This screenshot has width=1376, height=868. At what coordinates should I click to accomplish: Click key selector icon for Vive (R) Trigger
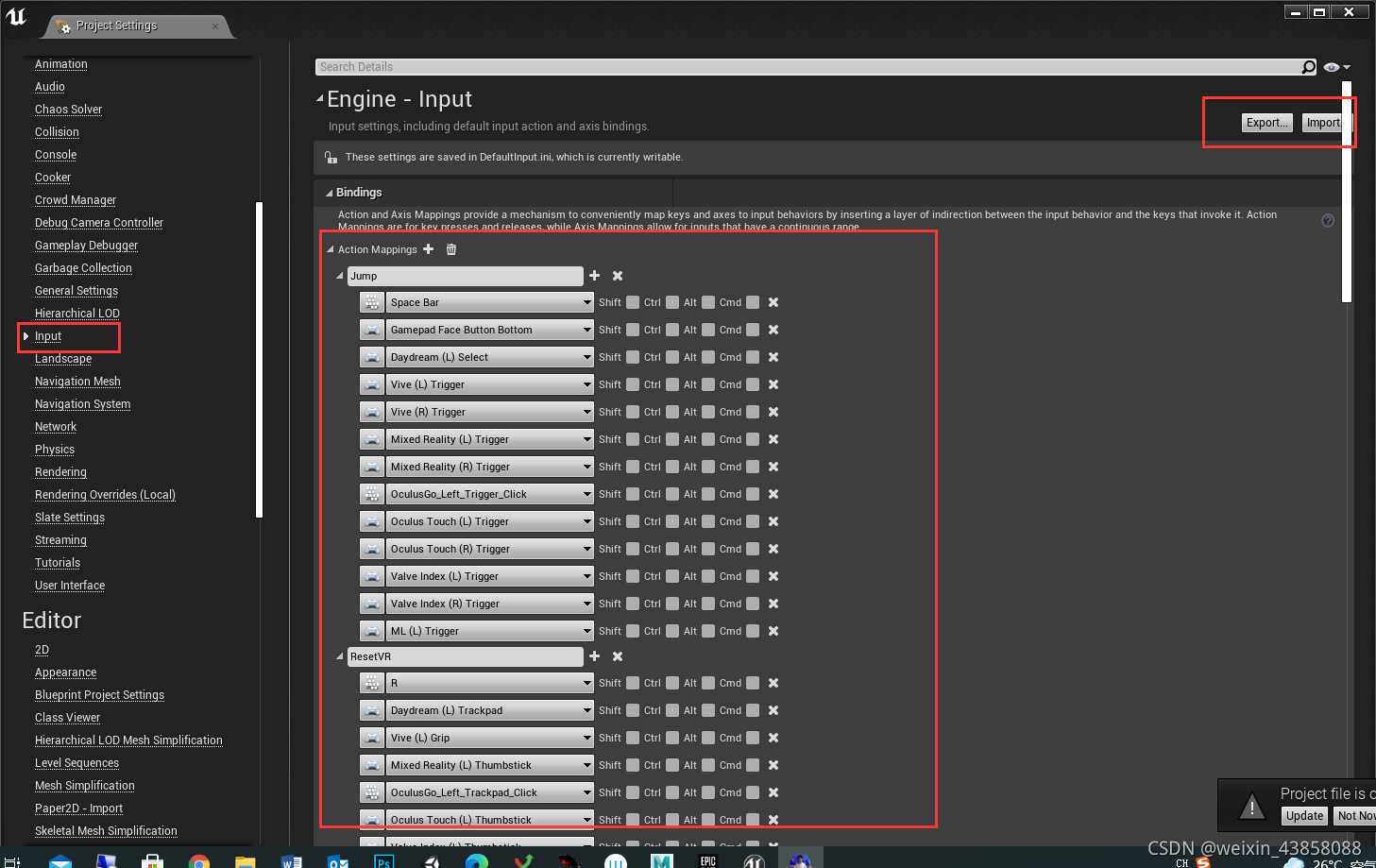(372, 412)
